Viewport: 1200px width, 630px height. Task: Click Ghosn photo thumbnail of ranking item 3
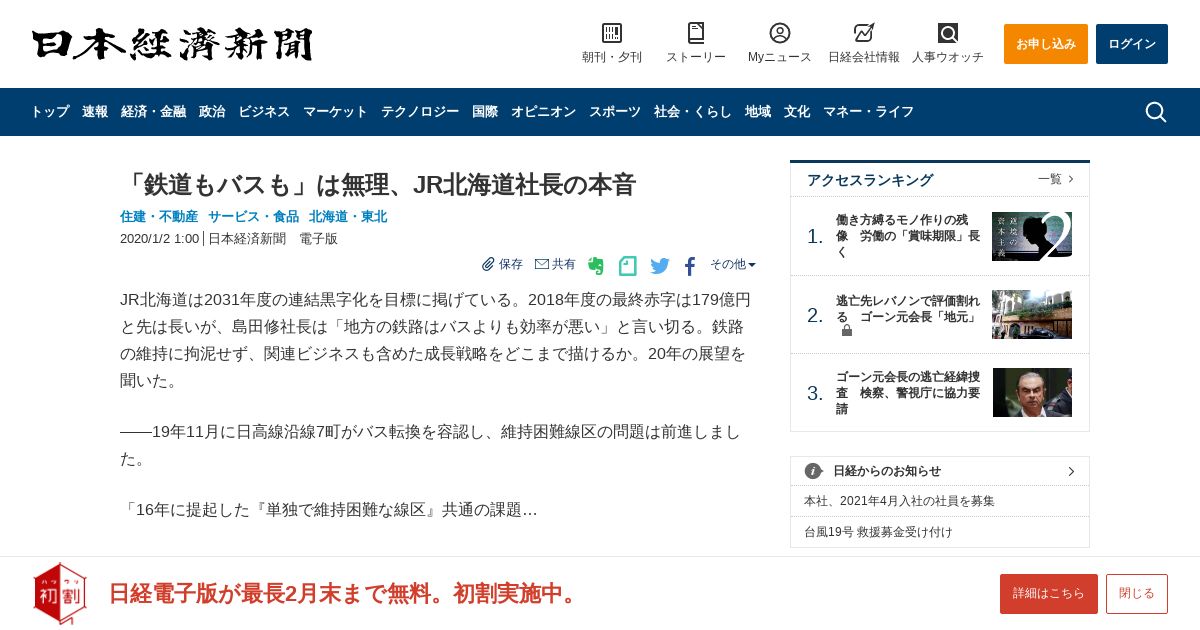[1032, 392]
